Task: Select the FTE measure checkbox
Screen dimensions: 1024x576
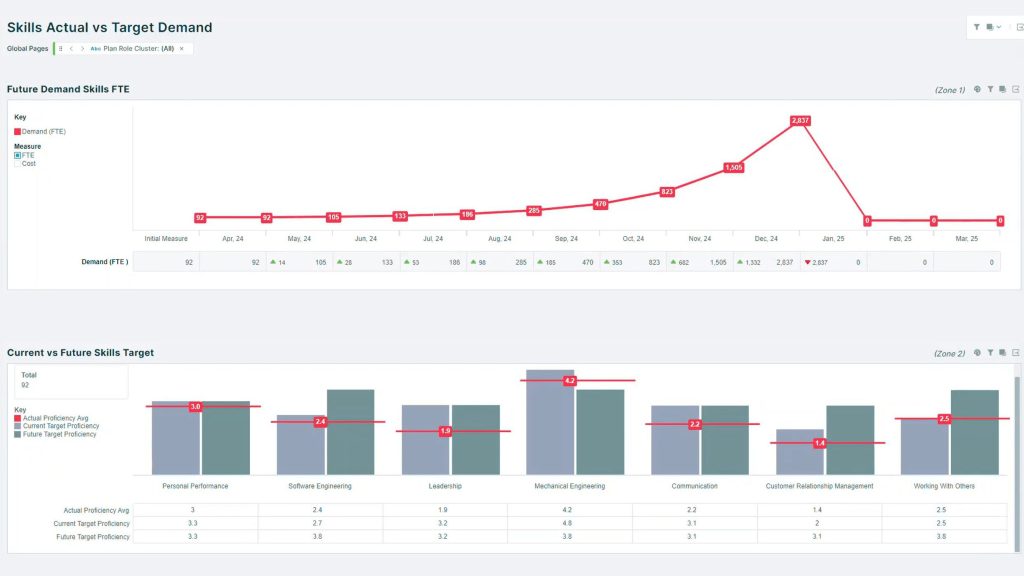Action: point(18,155)
